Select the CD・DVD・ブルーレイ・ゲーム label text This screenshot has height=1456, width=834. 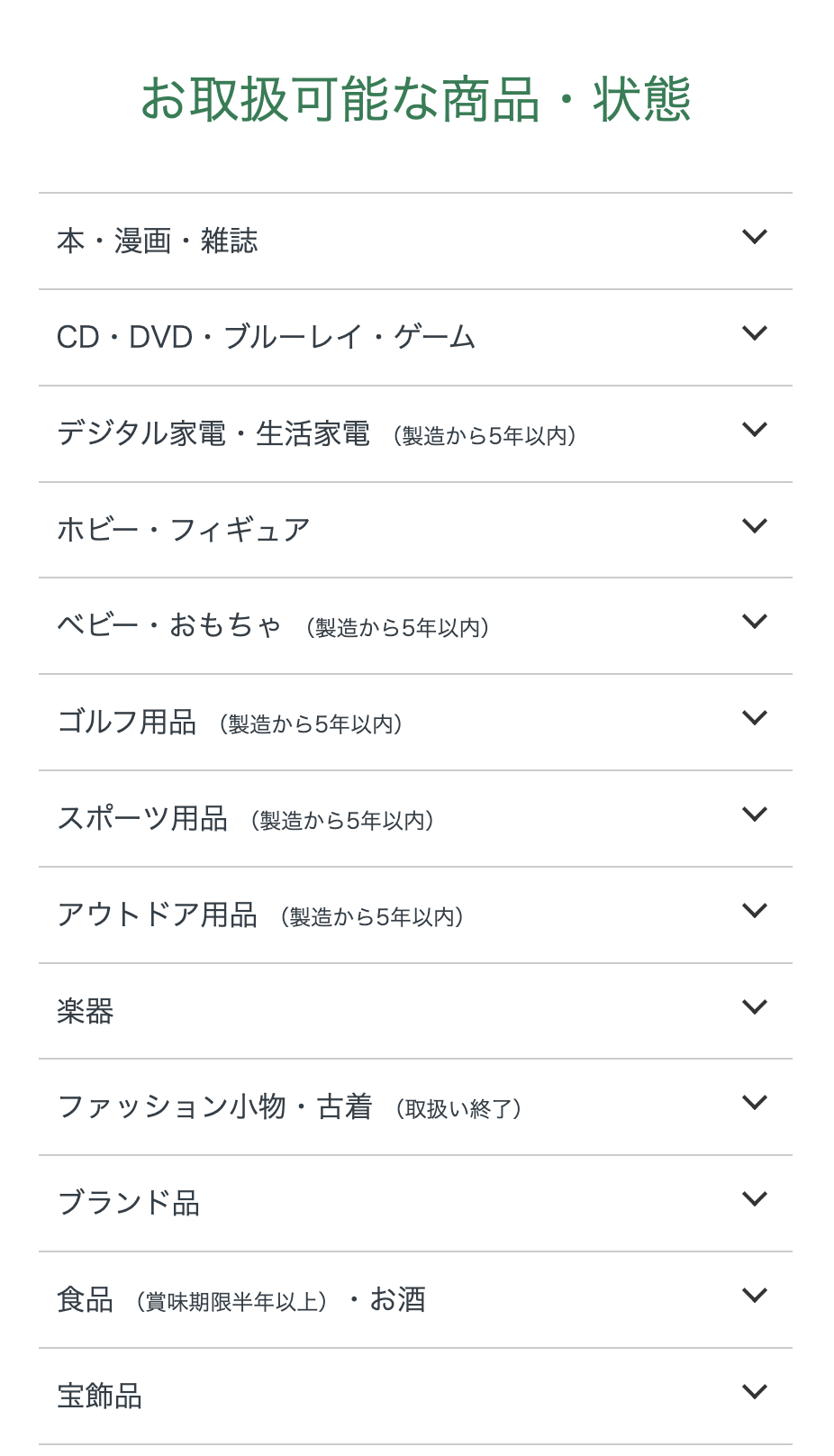click(266, 338)
